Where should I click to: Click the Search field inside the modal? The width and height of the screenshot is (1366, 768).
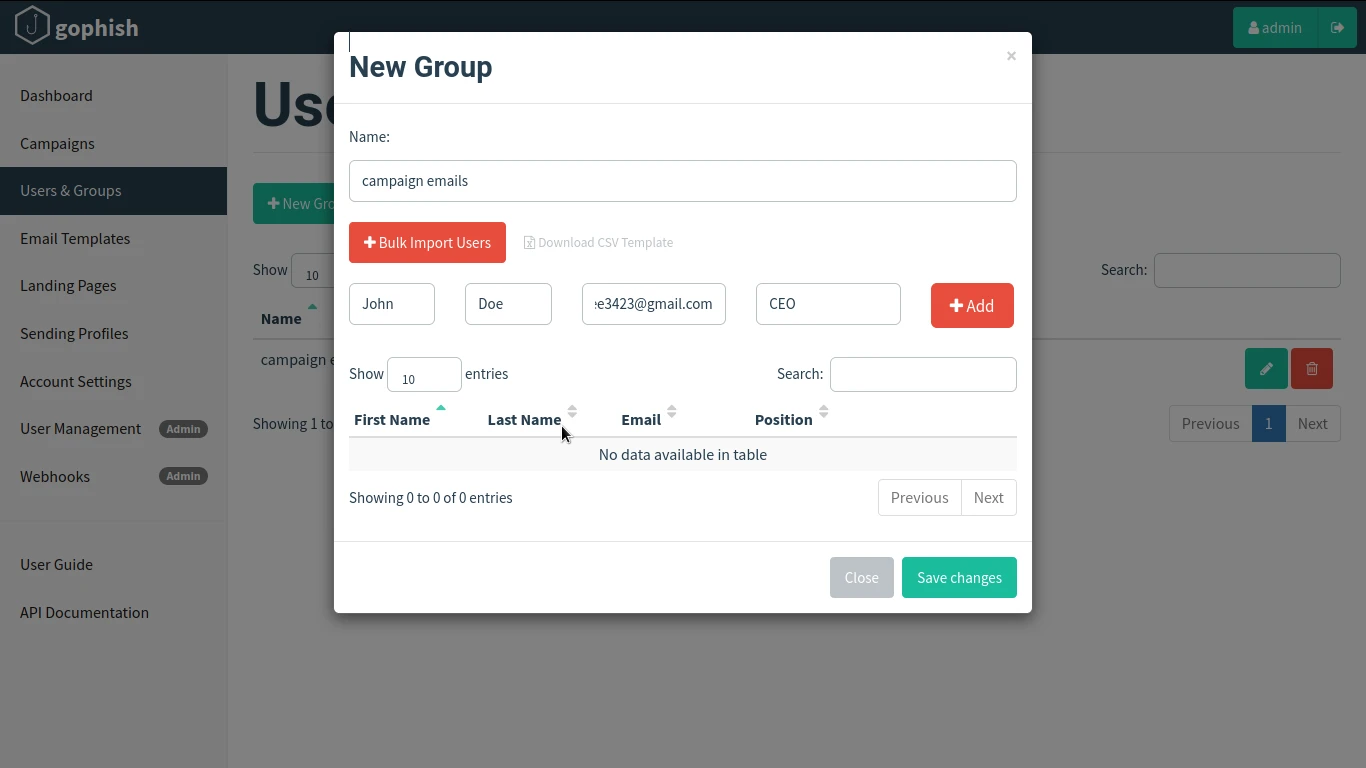922,374
